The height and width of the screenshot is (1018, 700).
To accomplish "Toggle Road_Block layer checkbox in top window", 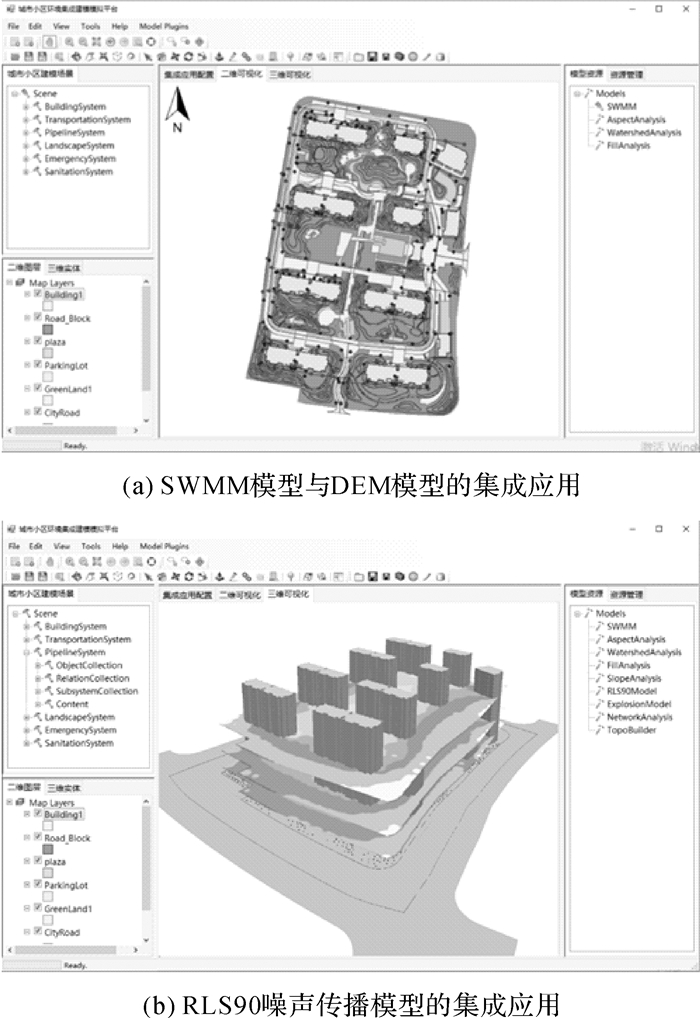I will tap(38, 317).
